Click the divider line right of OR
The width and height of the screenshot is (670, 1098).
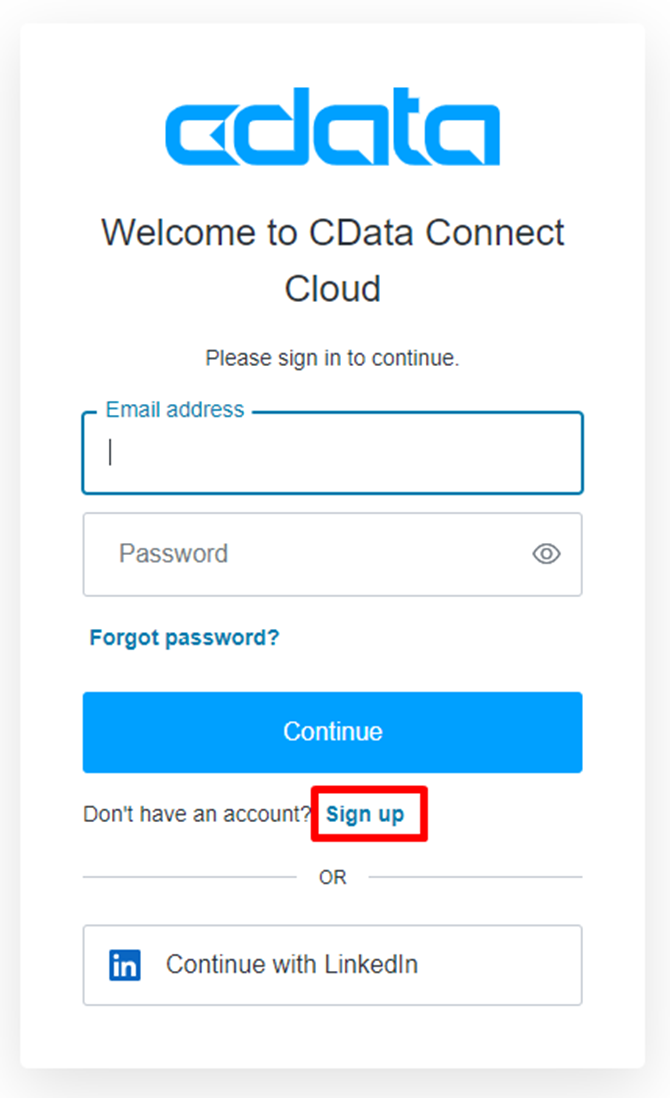pyautogui.click(x=475, y=877)
